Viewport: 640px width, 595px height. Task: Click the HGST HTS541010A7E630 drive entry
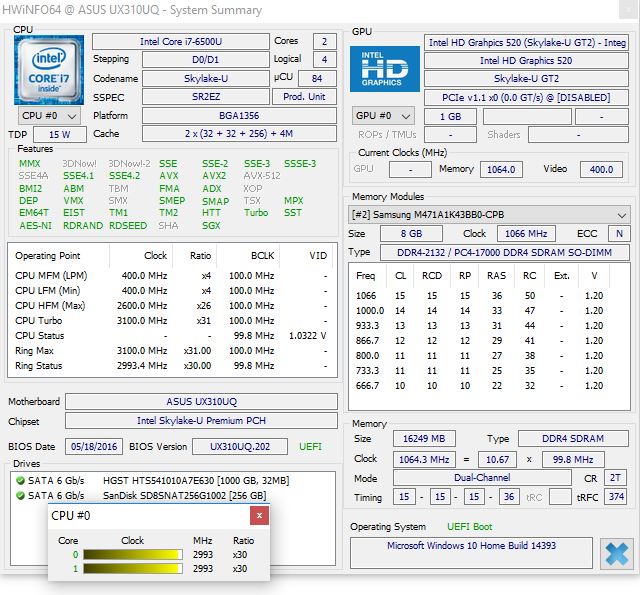tap(196, 480)
